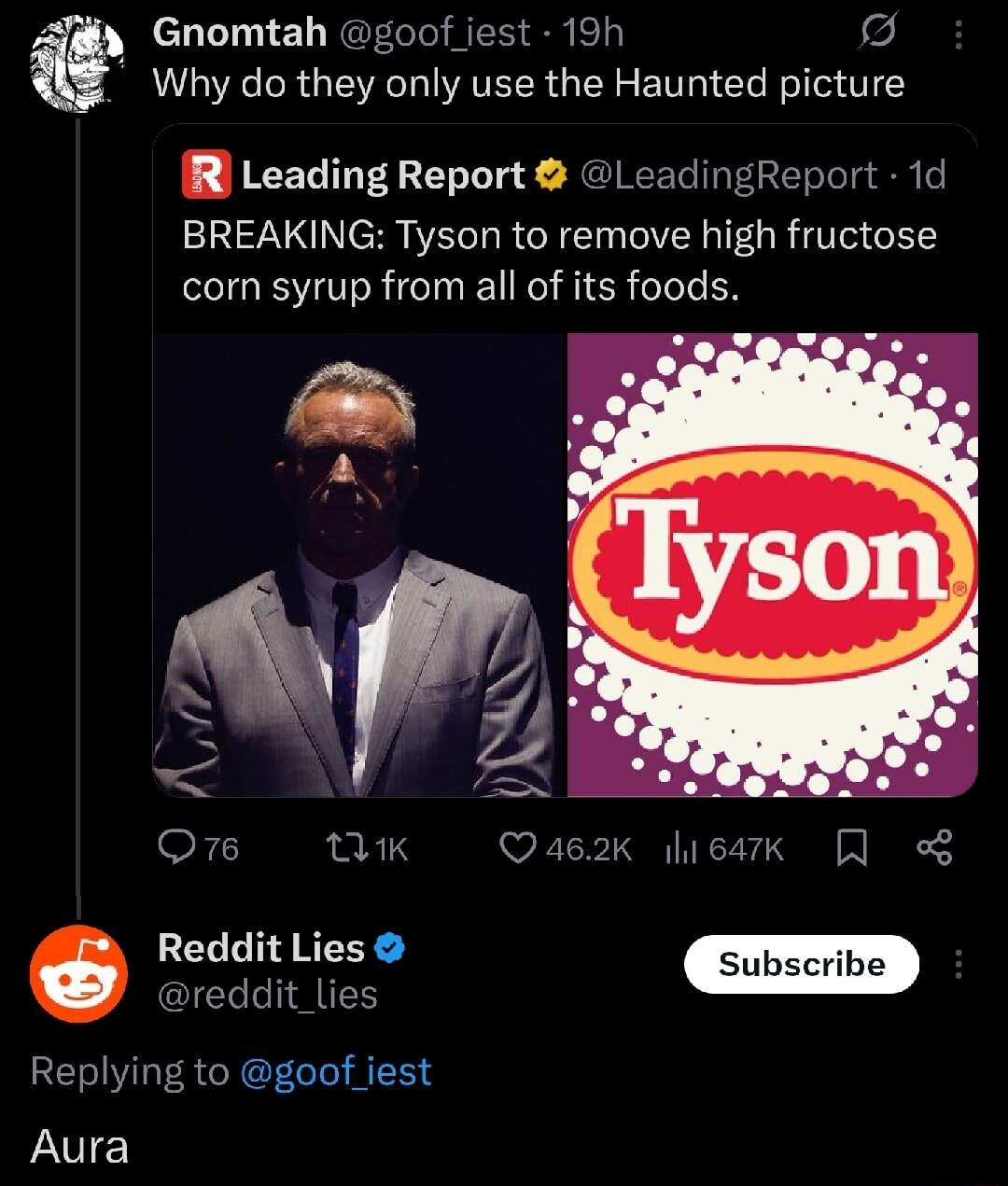The image size is (1008, 1186).
Task: Open more options for Gnomtah's post
Action: coord(958,35)
